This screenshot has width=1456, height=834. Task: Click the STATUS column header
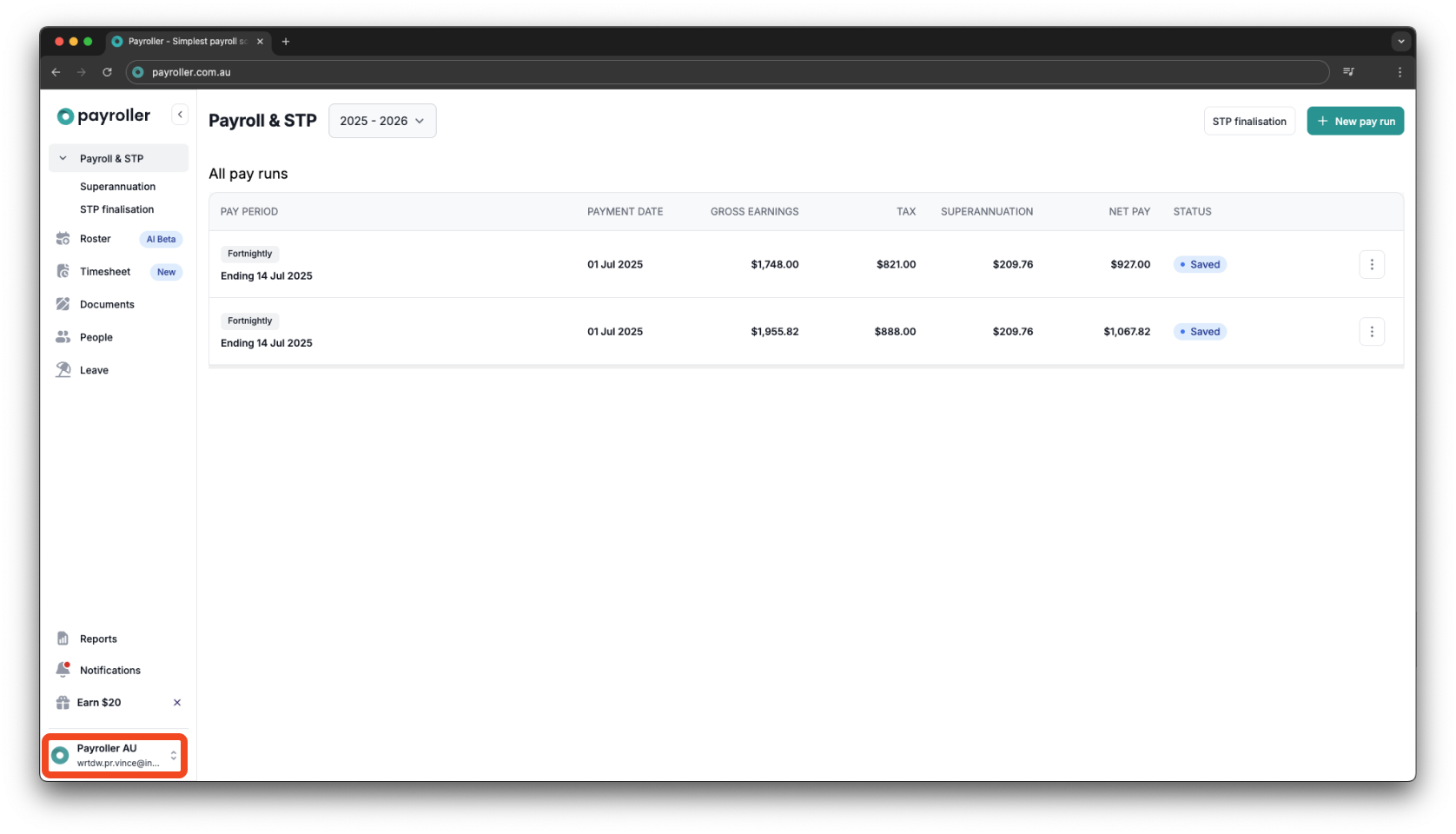[x=1192, y=211]
